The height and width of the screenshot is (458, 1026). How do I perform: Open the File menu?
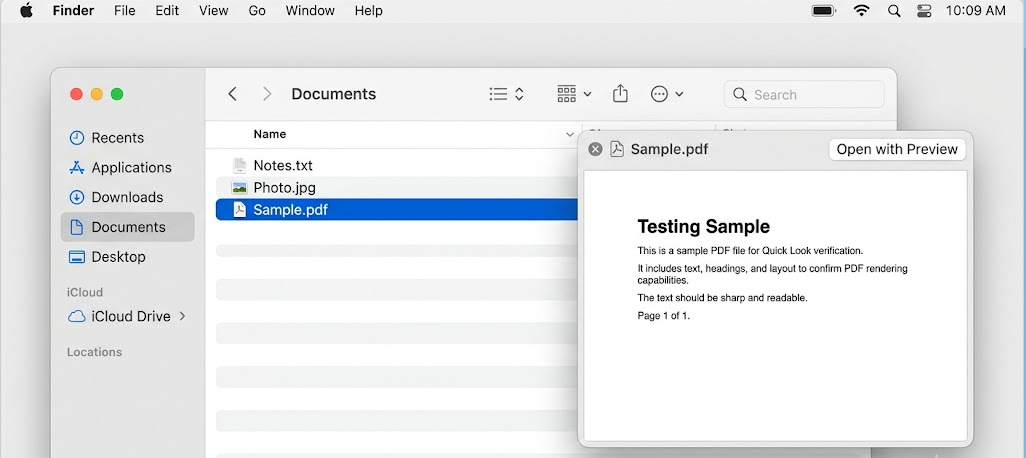(124, 10)
